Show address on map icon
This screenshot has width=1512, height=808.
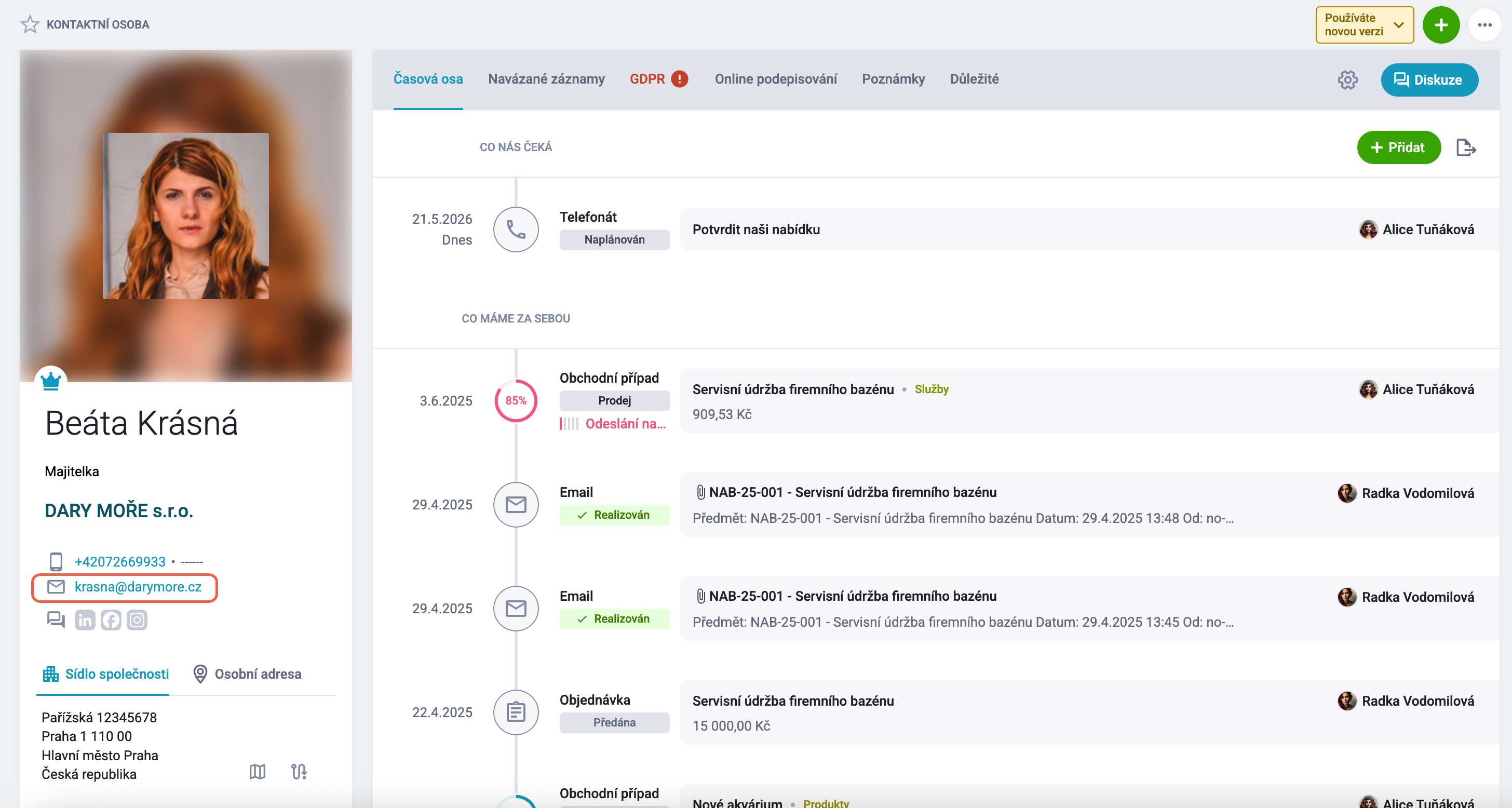[258, 772]
